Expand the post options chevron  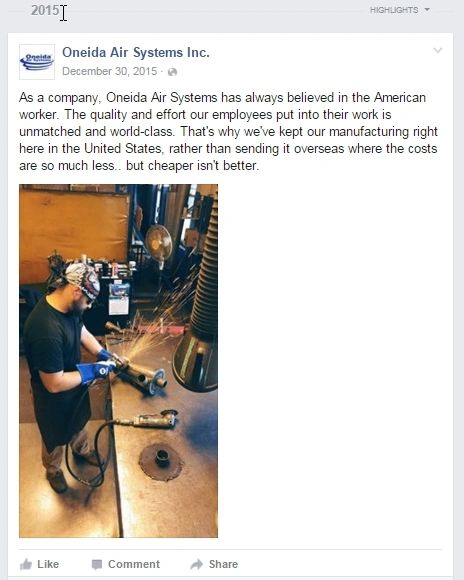438,50
